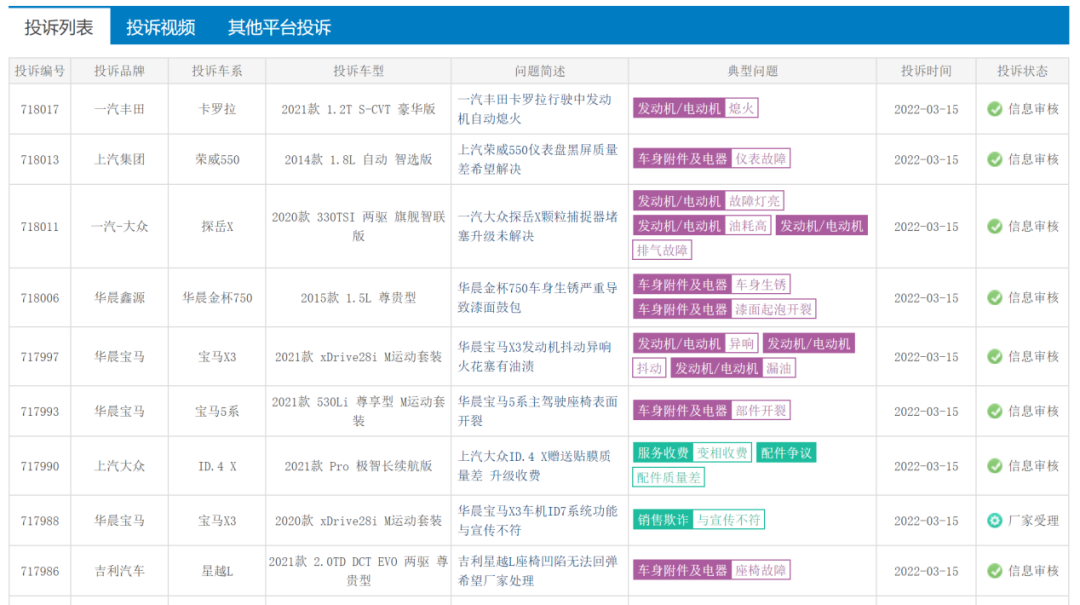Open complaint 华晨宝马X3发动机抖动异响

pos(535,356)
